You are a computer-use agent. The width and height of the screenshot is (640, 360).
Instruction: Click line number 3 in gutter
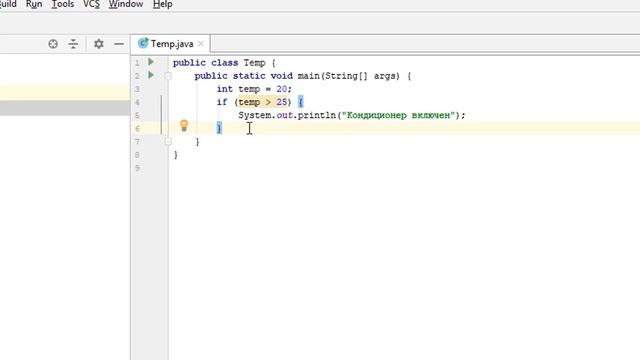[137, 89]
